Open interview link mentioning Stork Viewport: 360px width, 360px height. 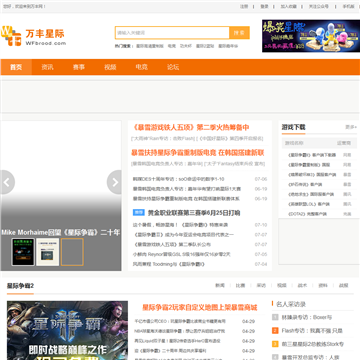point(313,344)
